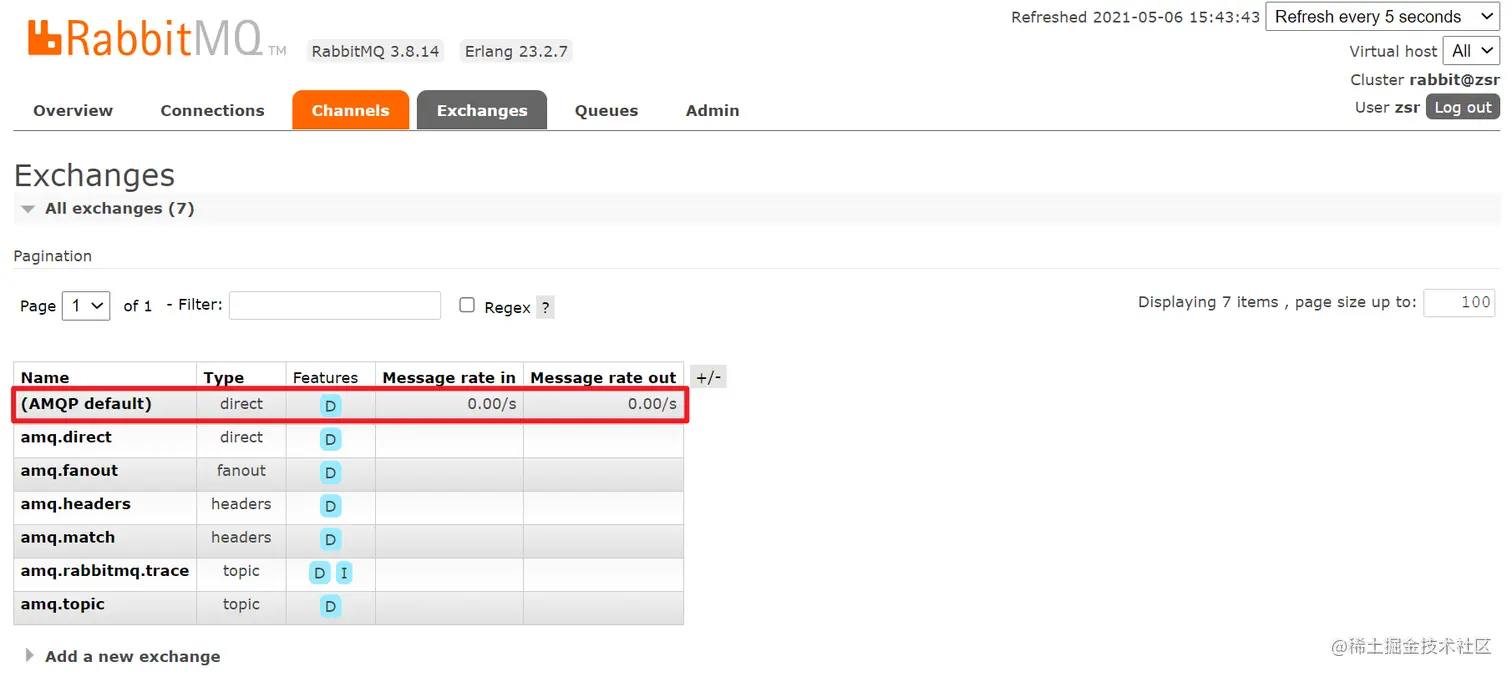
Task: Click the D badge of the (AMQP default) row
Action: pyautogui.click(x=330, y=406)
